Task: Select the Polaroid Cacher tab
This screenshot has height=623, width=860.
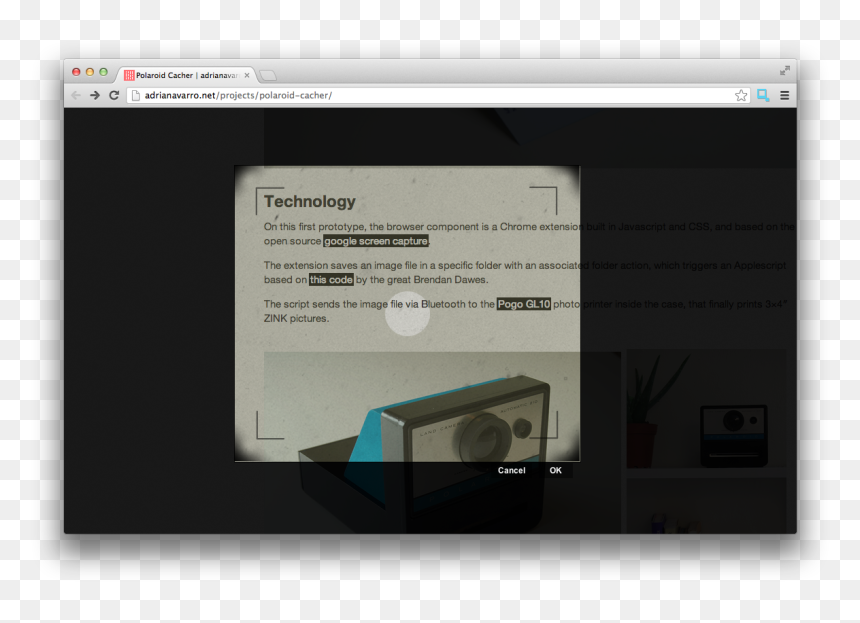Action: pos(186,75)
